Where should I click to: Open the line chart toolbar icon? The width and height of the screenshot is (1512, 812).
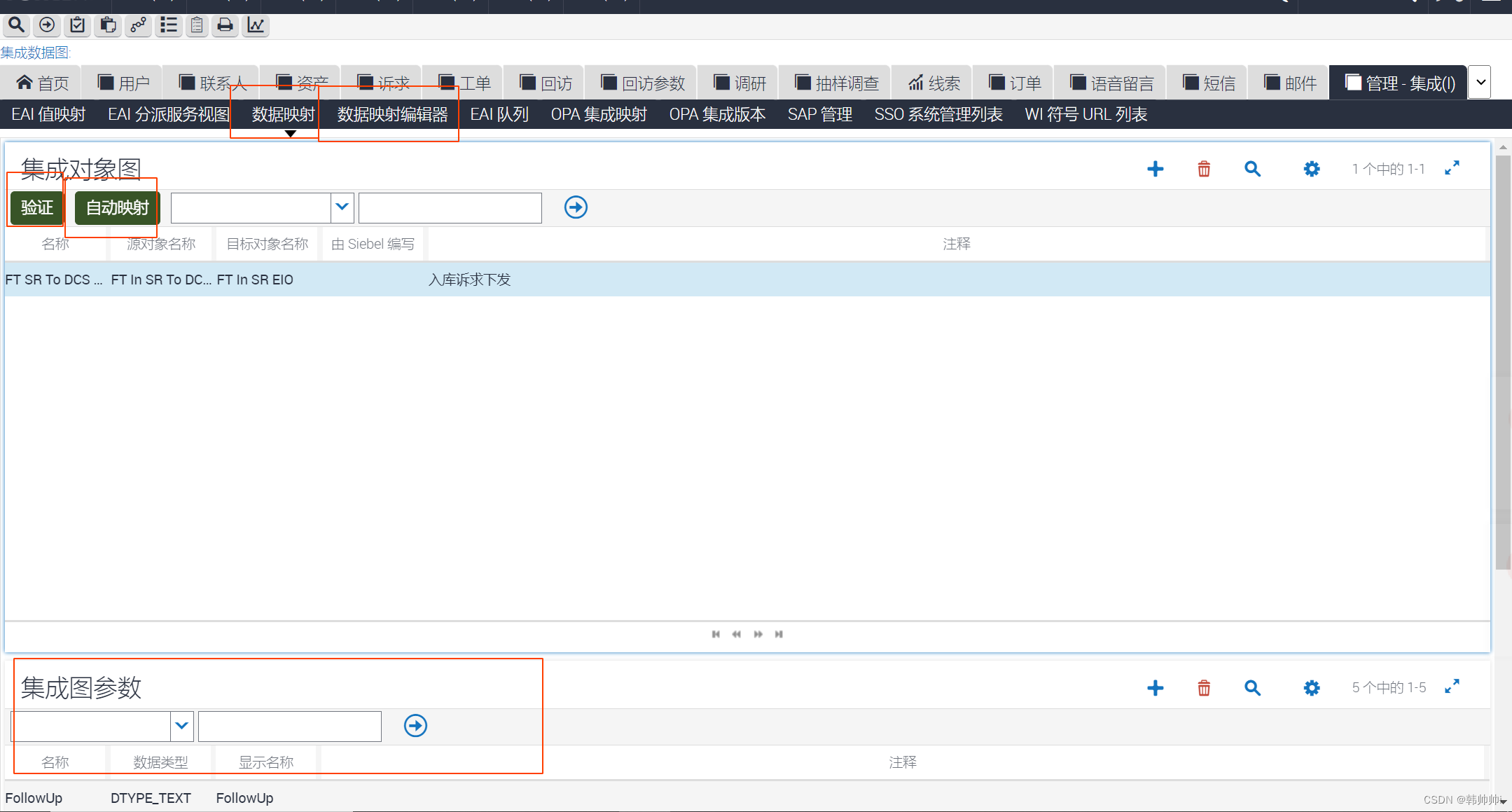256,25
